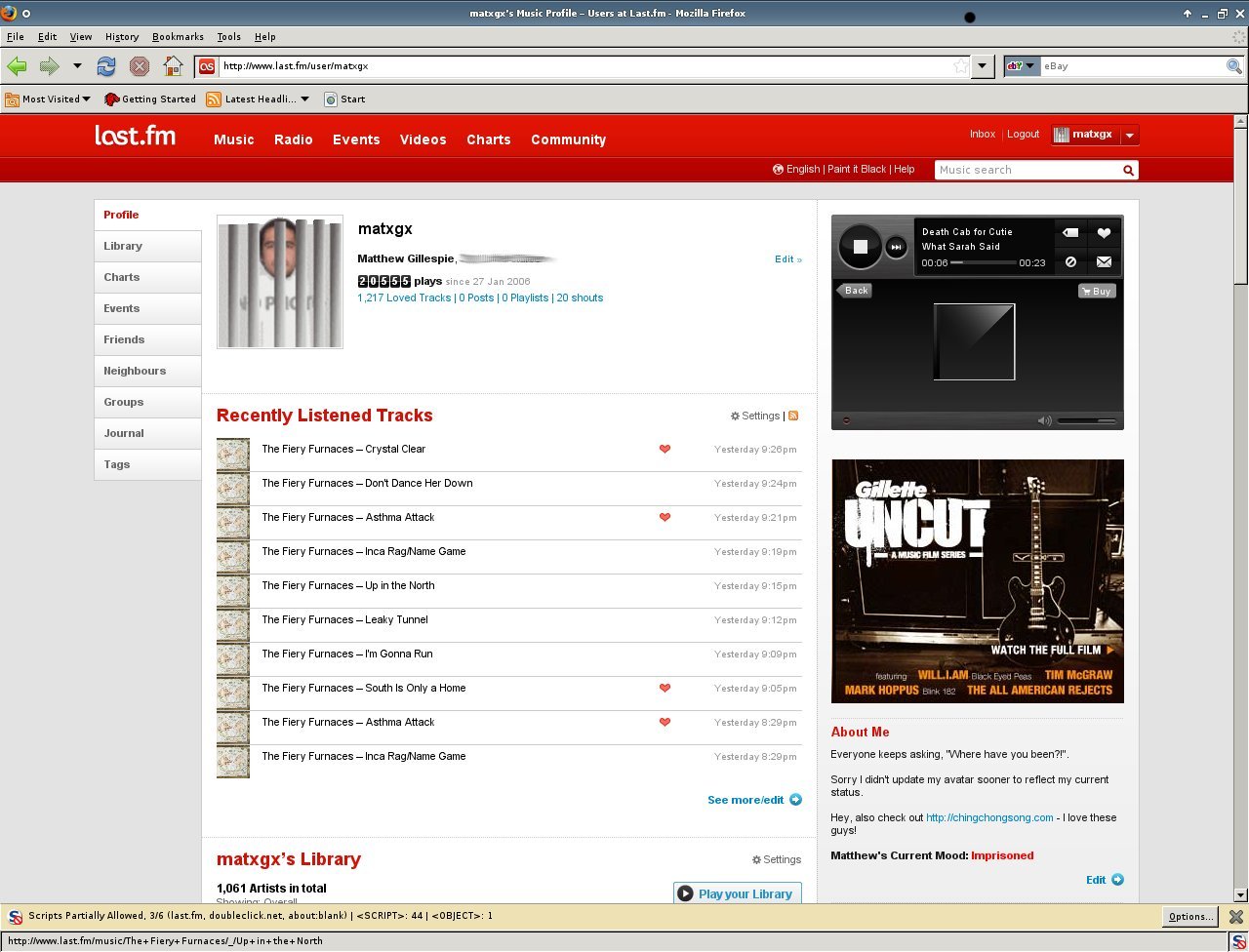
Task: Reload the current page
Action: [x=106, y=66]
